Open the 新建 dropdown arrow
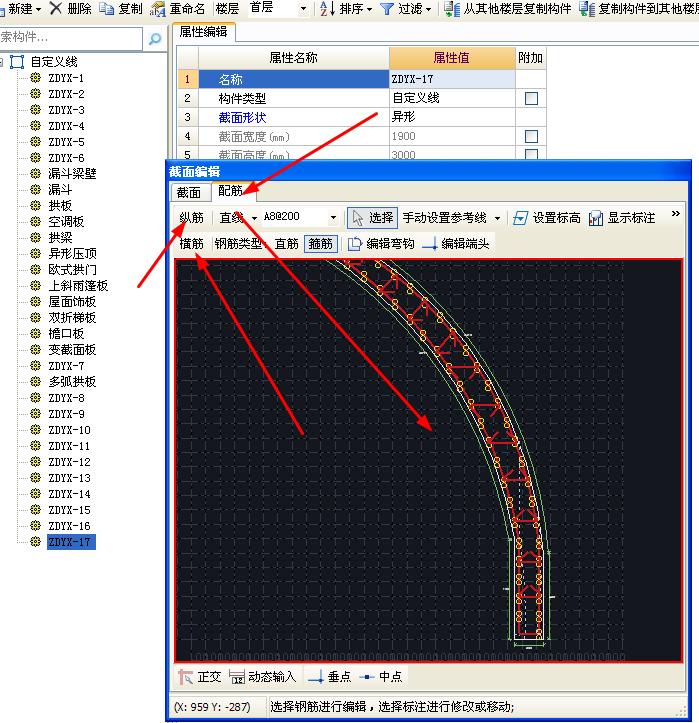 pos(39,9)
